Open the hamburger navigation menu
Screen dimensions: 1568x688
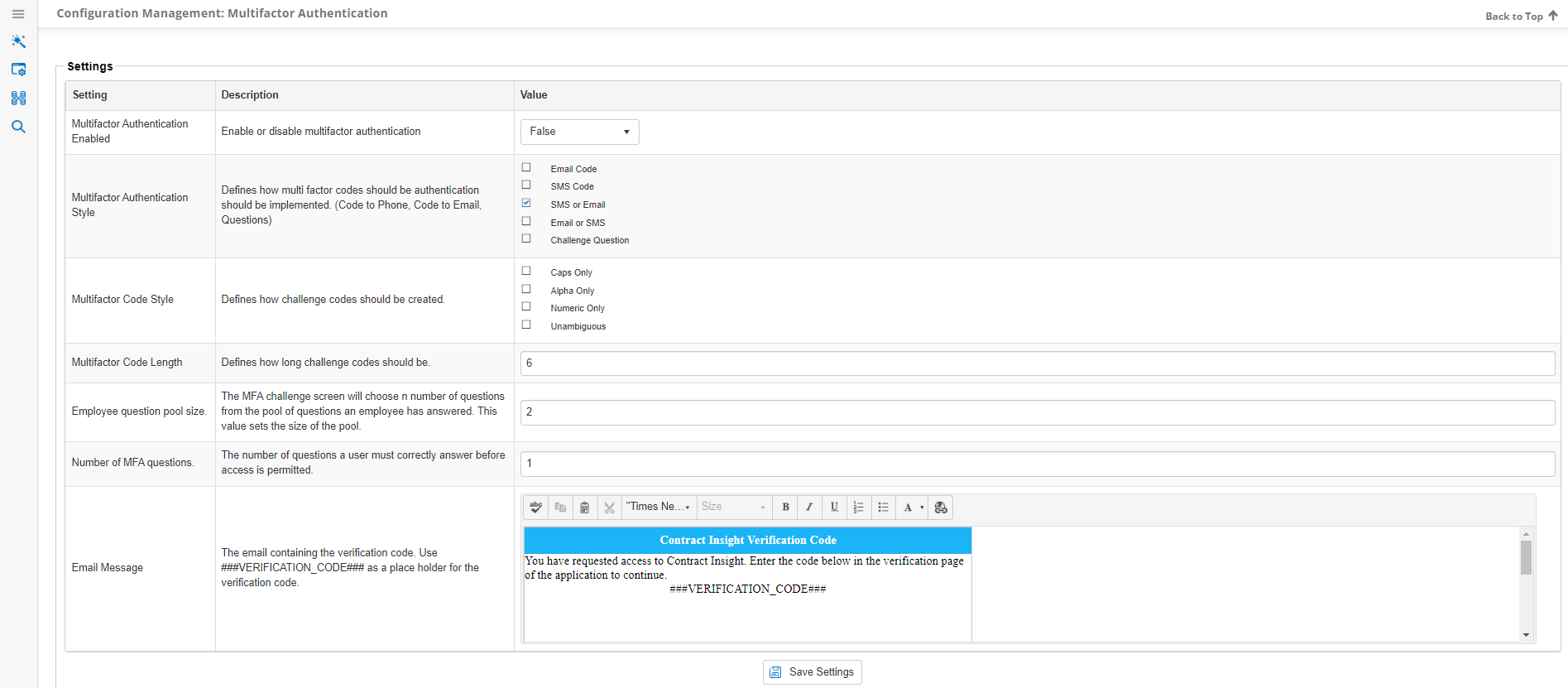click(x=18, y=14)
